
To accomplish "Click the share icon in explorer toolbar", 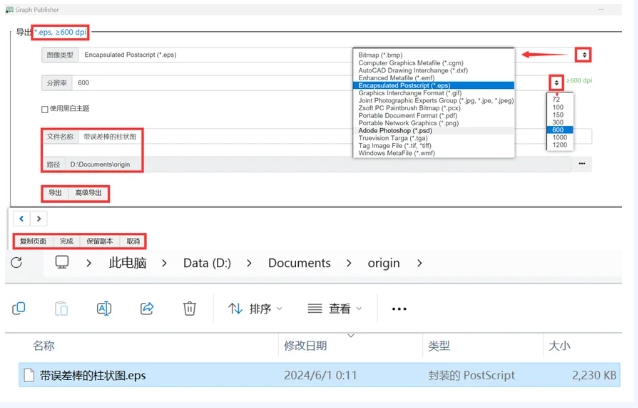I will pos(147,309).
